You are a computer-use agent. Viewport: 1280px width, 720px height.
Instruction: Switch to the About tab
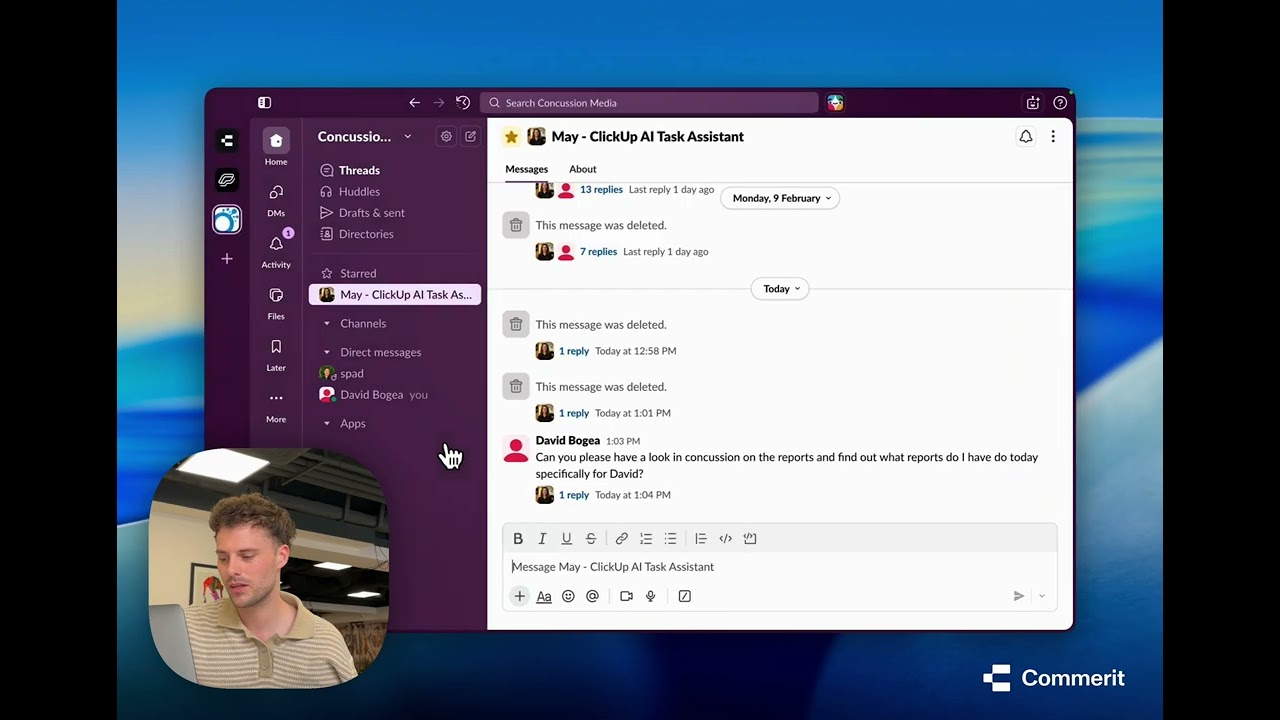click(582, 169)
